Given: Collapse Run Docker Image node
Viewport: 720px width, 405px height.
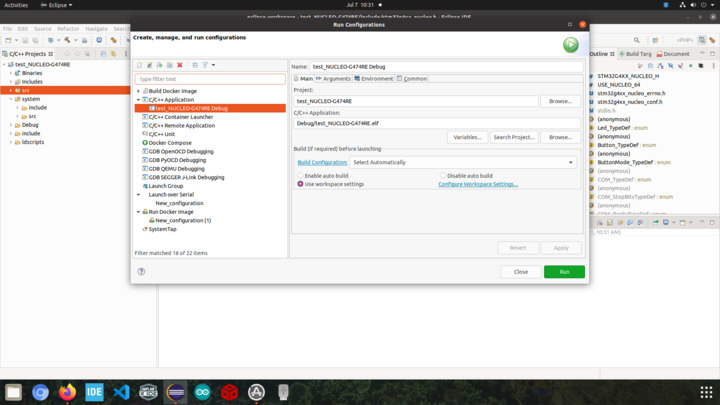Looking at the screenshot, I should click(139, 212).
